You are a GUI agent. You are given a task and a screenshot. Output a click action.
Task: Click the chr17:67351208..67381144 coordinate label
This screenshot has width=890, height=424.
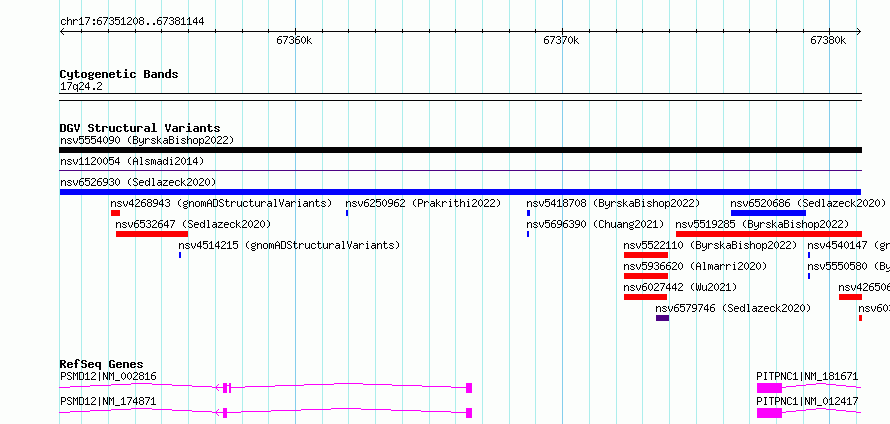tap(132, 22)
